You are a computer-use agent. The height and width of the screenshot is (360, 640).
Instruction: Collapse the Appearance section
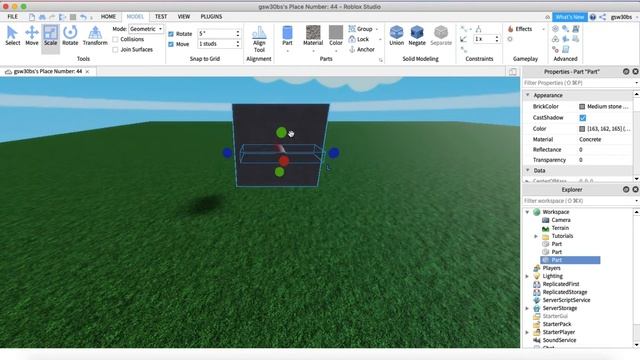[x=527, y=95]
